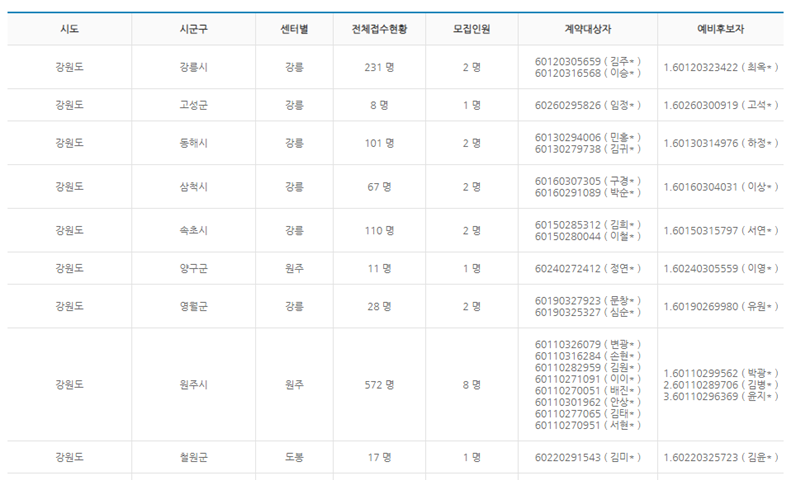800x480 pixels.
Task: Click 강릉 center in 속초시 row
Action: point(294,231)
